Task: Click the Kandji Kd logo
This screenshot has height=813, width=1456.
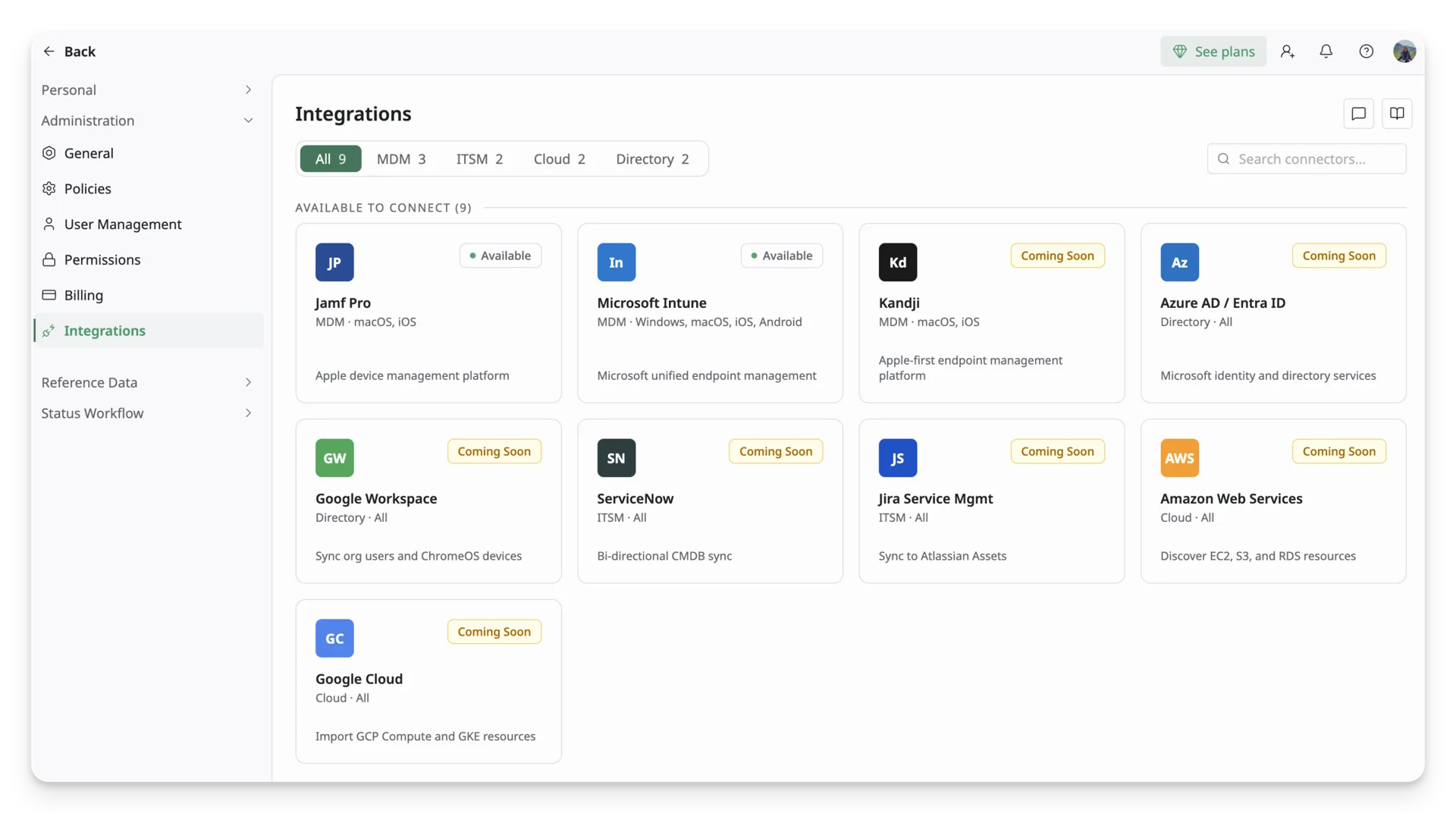Action: (898, 262)
